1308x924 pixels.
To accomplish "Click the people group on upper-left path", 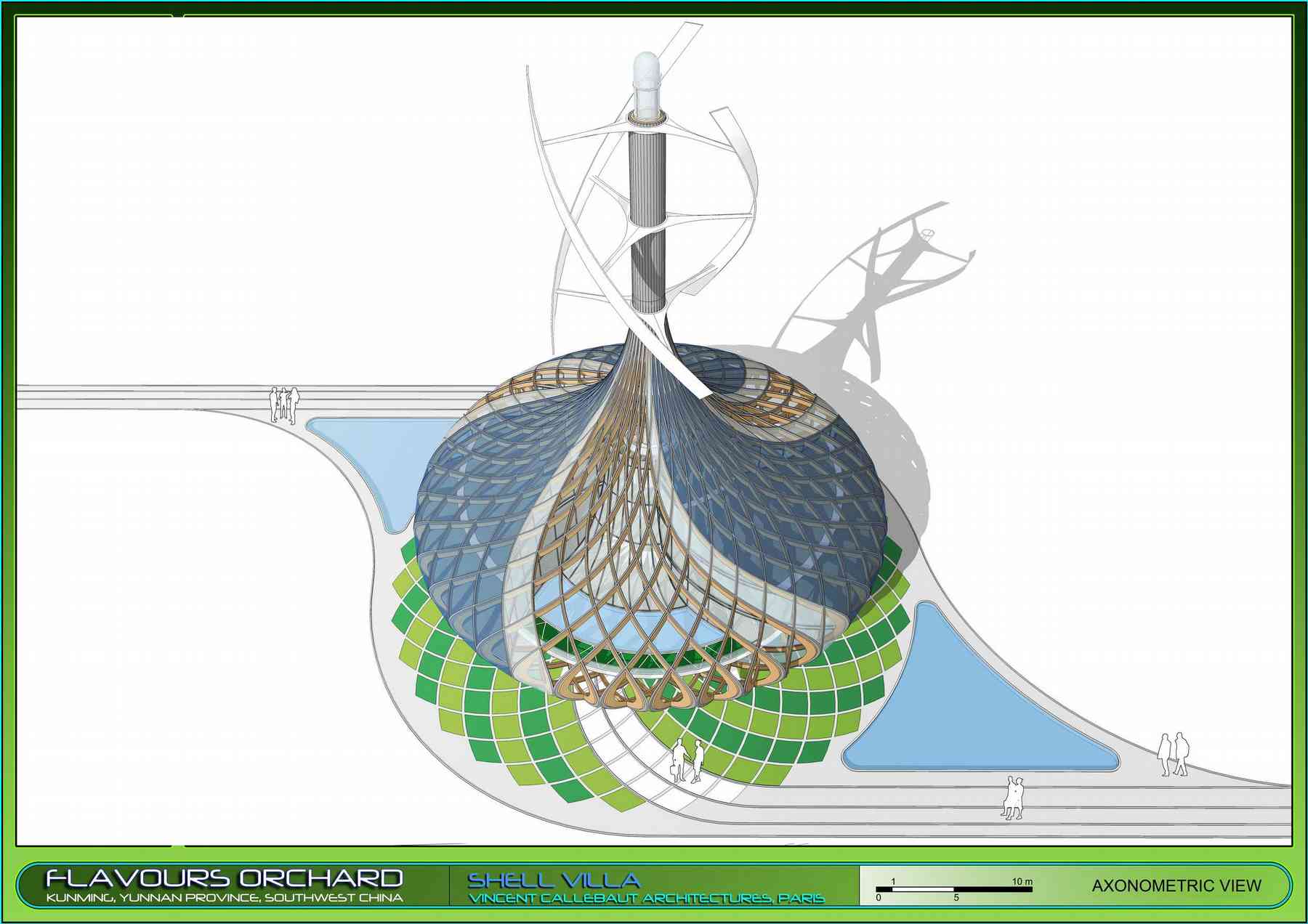I will tap(284, 405).
